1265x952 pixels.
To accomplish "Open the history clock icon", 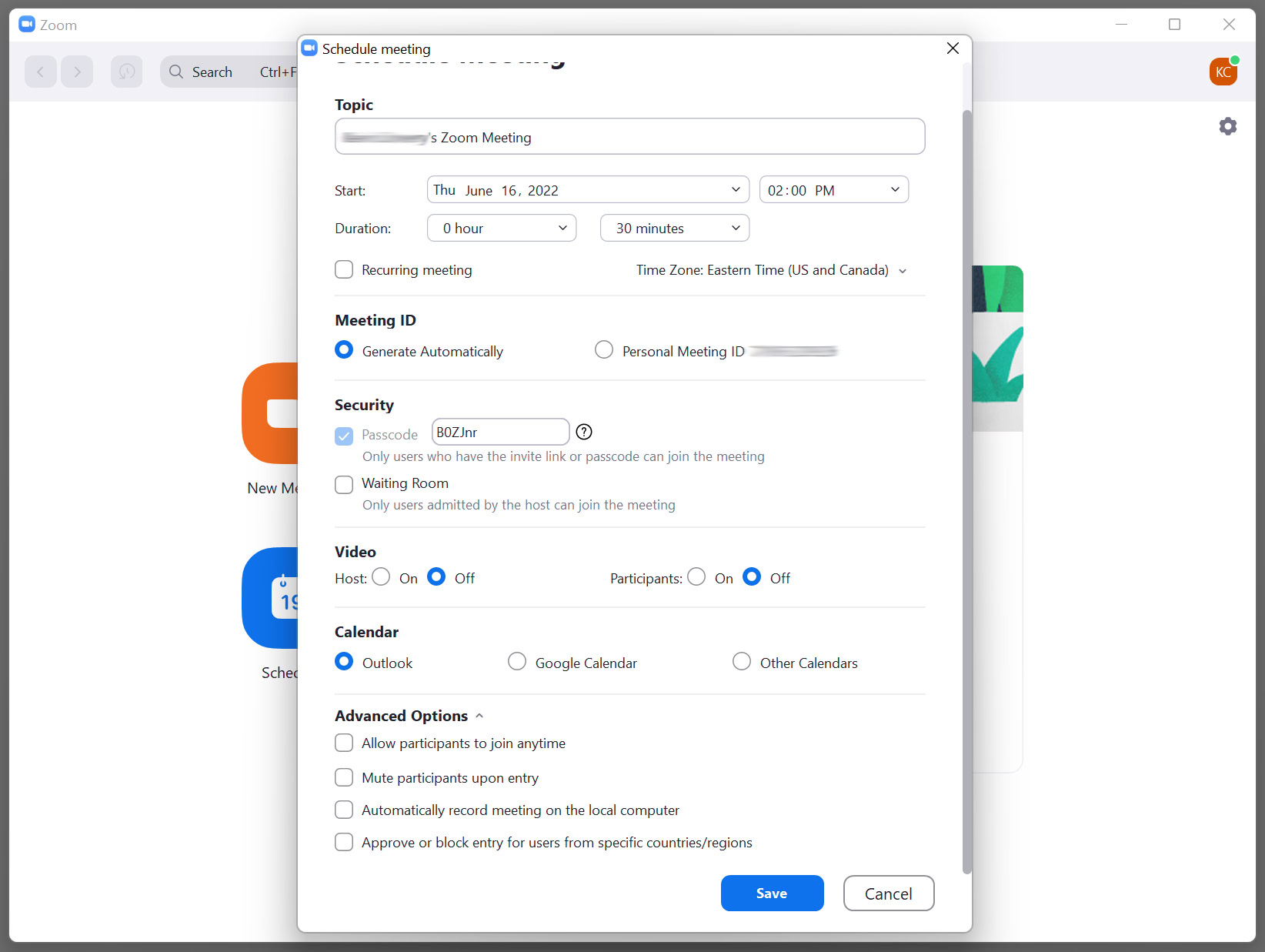I will [x=127, y=72].
